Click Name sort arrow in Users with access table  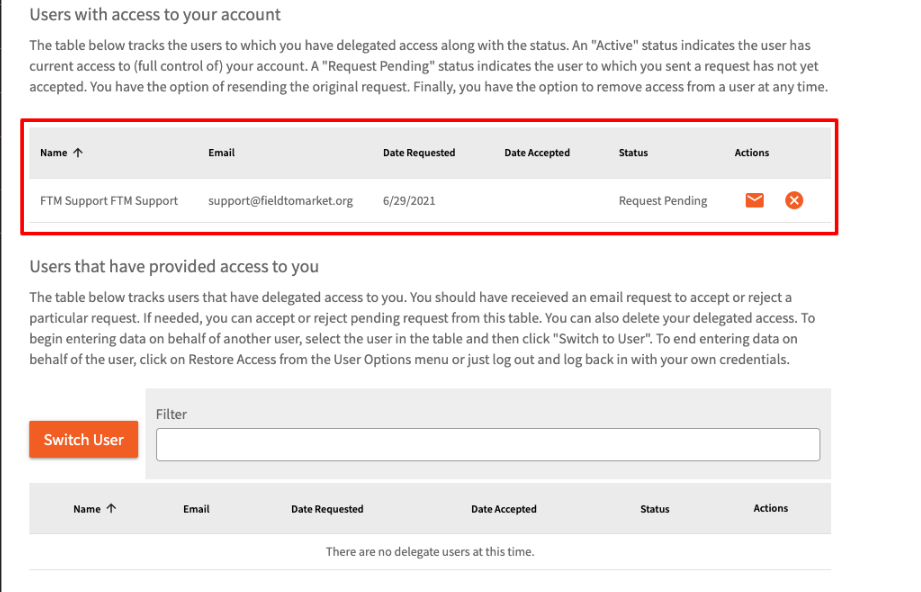click(x=78, y=153)
